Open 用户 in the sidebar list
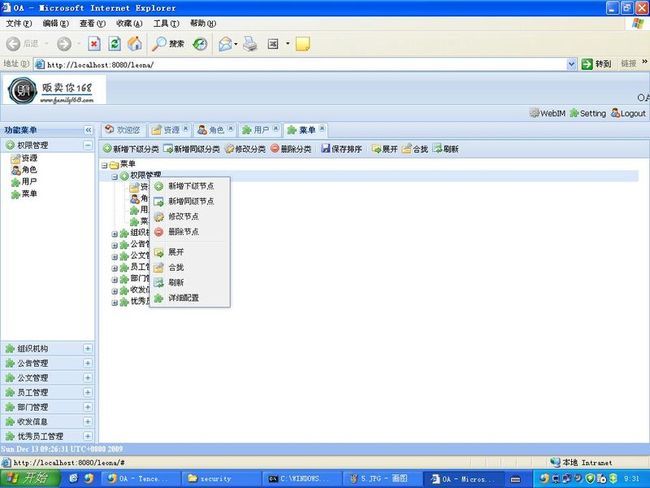650x488 pixels. point(24,182)
